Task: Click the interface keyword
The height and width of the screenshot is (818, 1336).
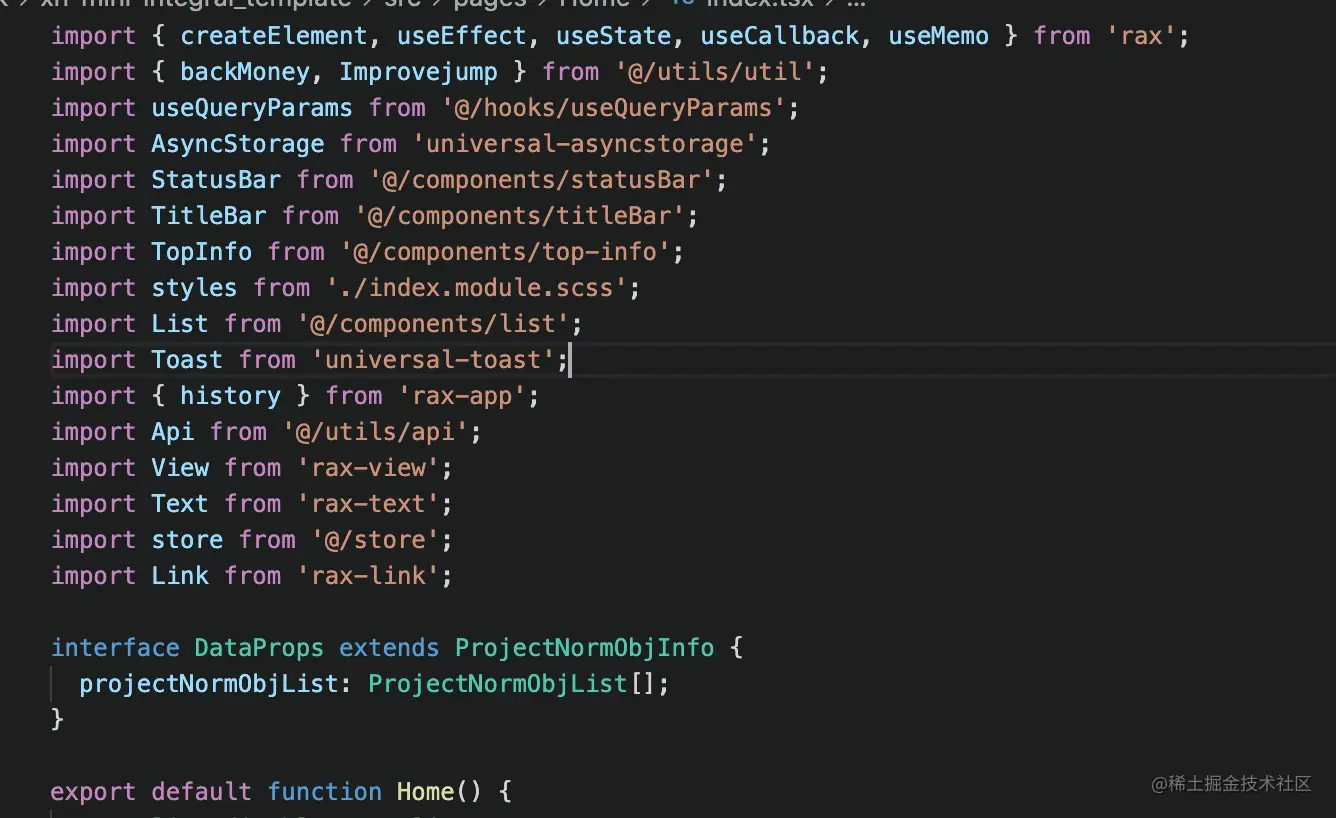Action: click(115, 648)
